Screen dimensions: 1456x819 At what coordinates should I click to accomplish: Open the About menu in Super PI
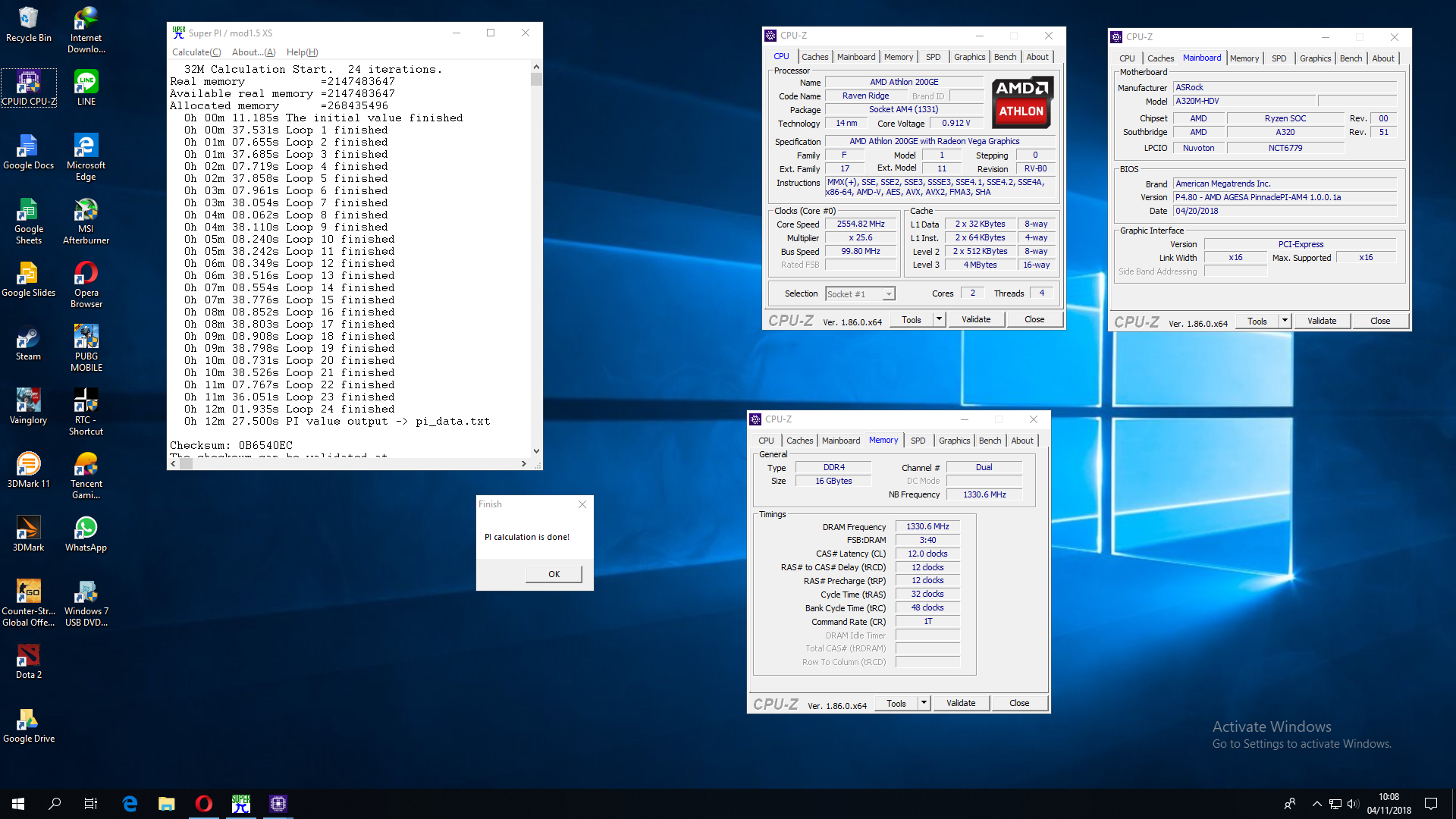pos(253,52)
